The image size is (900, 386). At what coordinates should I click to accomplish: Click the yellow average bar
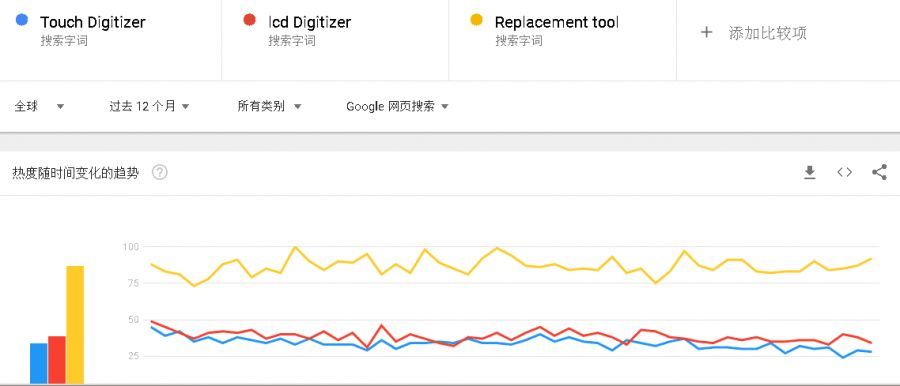(x=75, y=325)
